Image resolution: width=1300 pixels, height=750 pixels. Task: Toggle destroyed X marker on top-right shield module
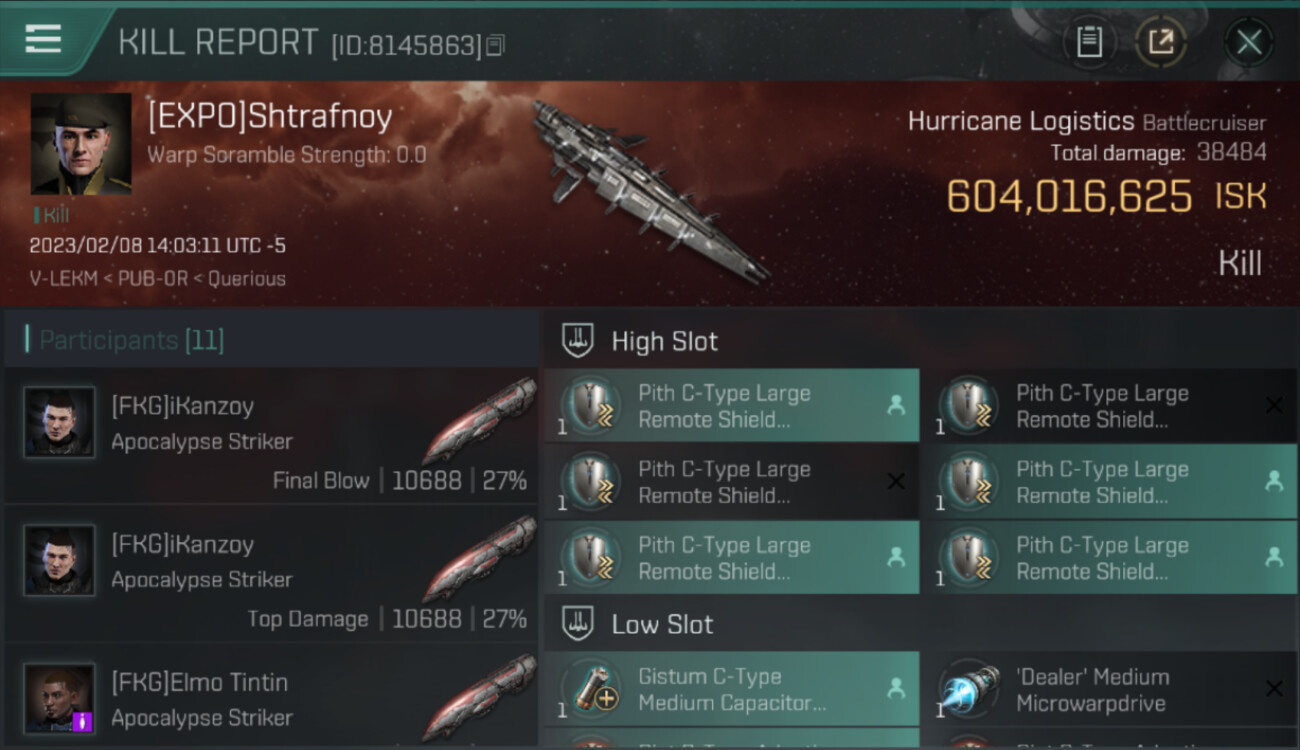click(1274, 405)
